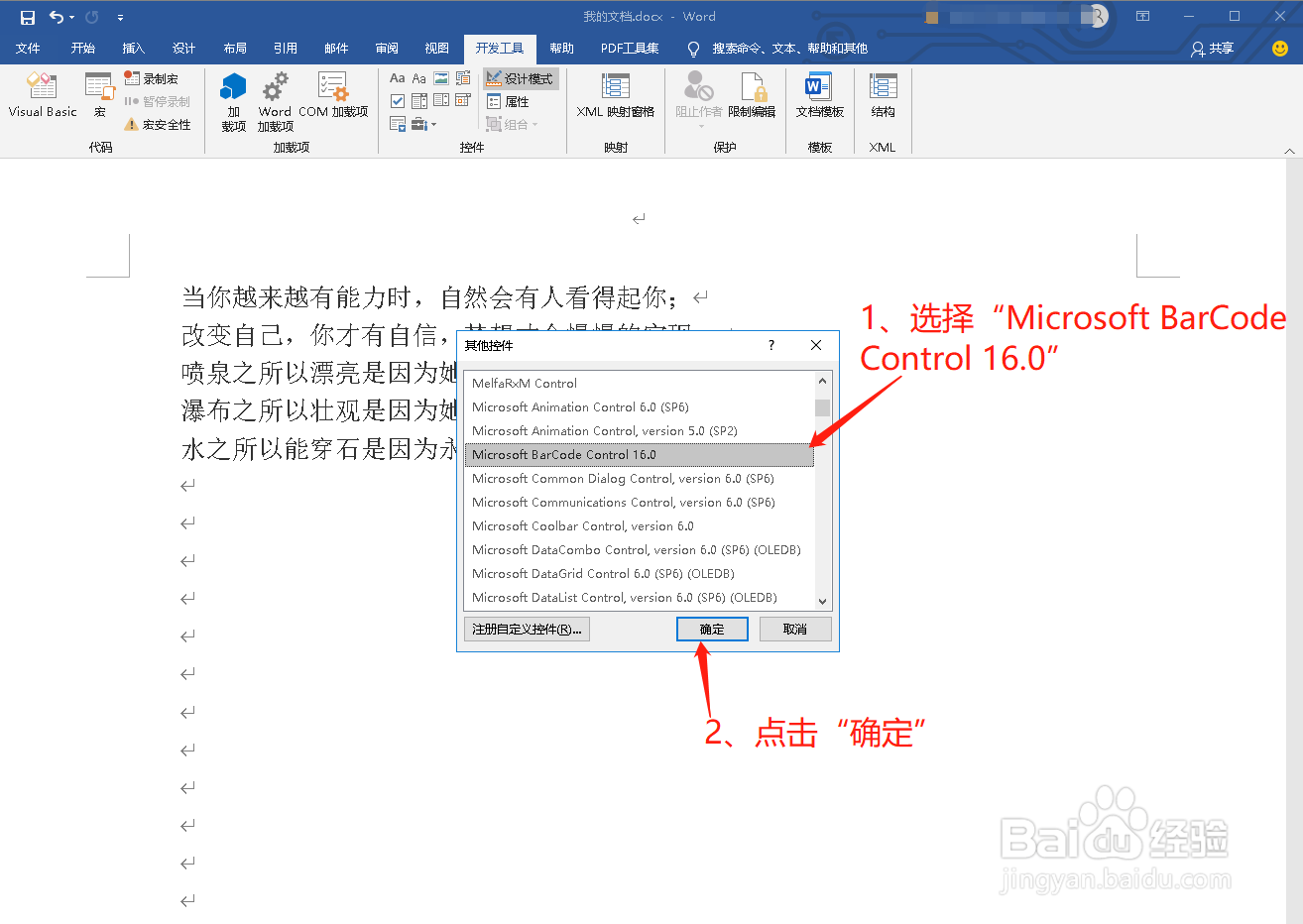Viewport: 1303px width, 924px height.
Task: Open Word Add-ins (Word 加载项)
Action: [275, 101]
